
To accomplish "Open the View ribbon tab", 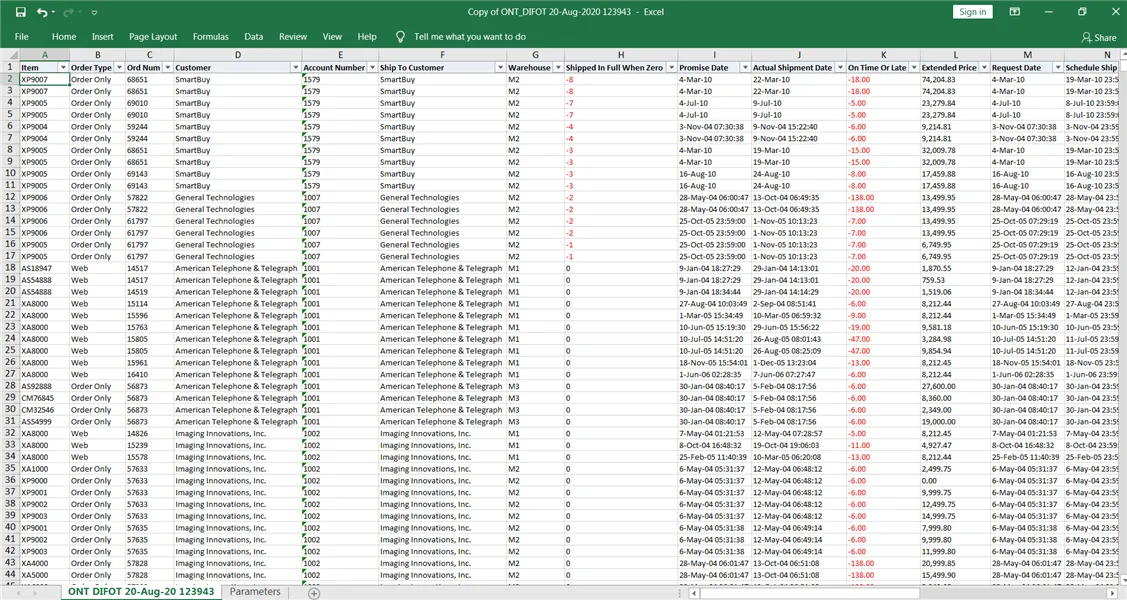I will click(332, 37).
